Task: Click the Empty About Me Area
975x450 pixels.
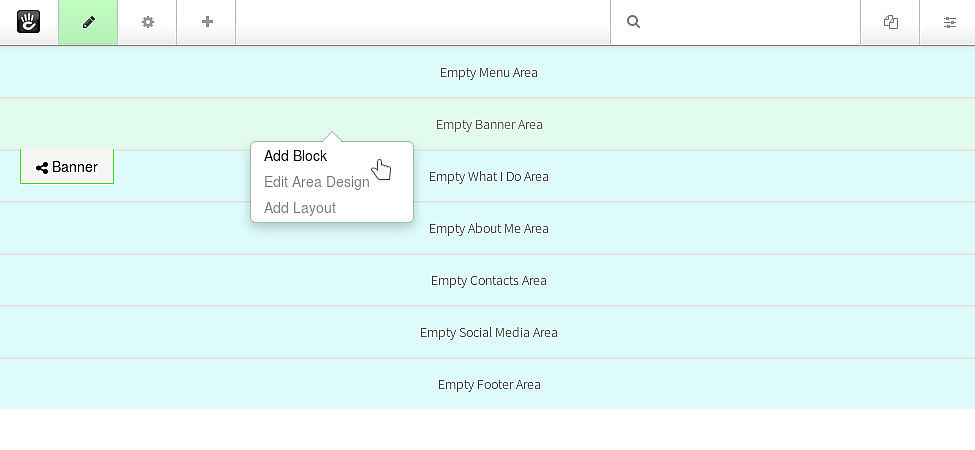Action: click(x=488, y=229)
